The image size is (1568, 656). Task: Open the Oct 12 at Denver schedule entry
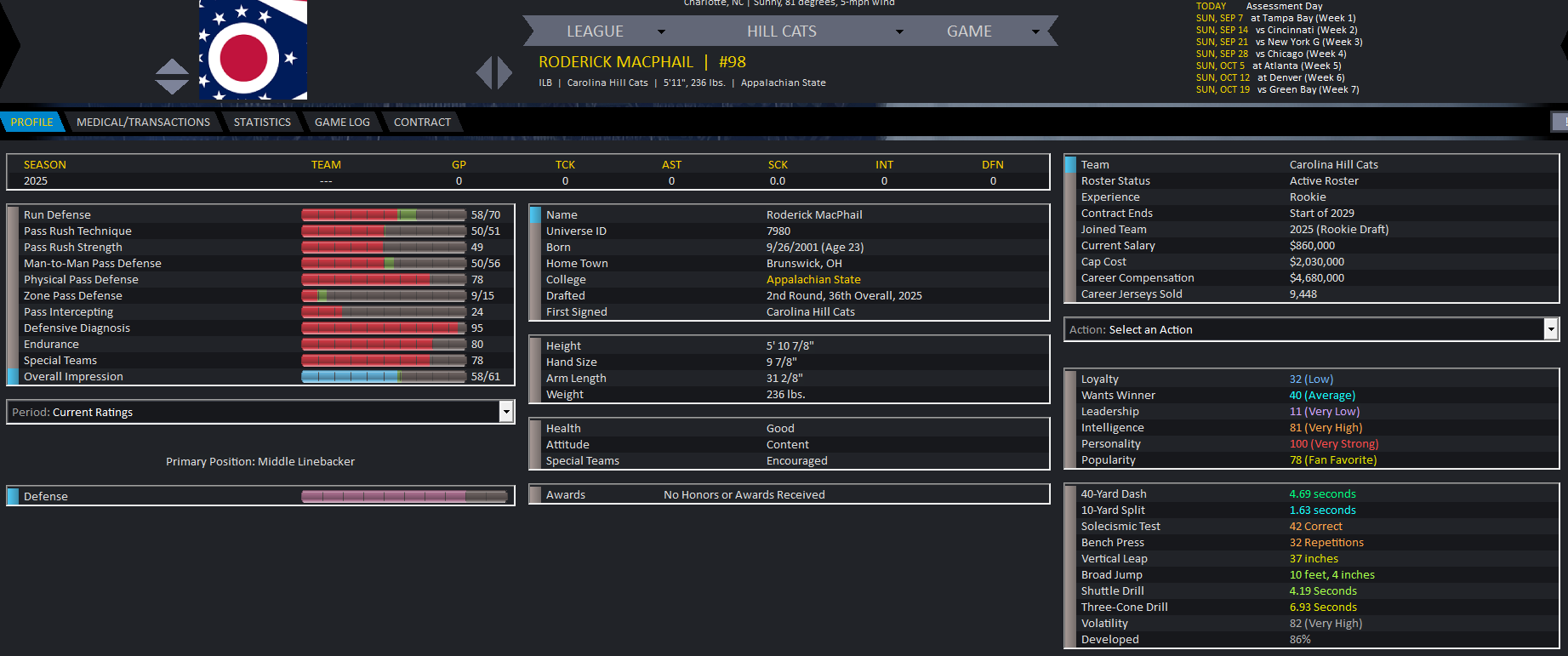point(1270,77)
